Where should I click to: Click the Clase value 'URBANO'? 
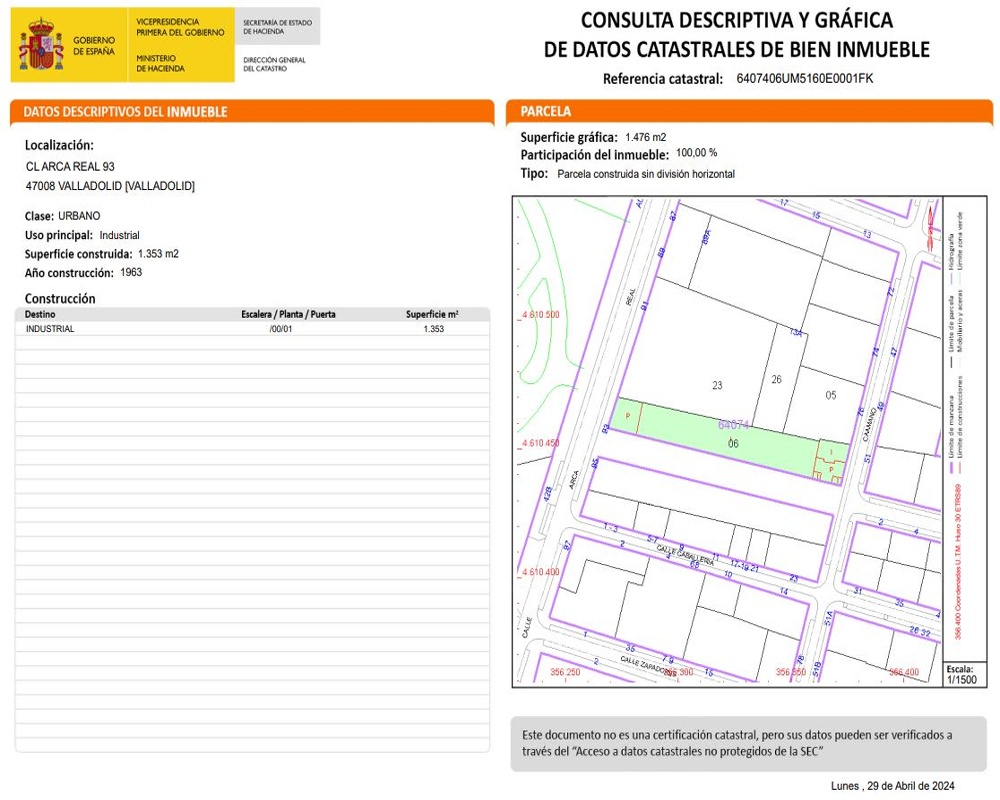click(79, 216)
